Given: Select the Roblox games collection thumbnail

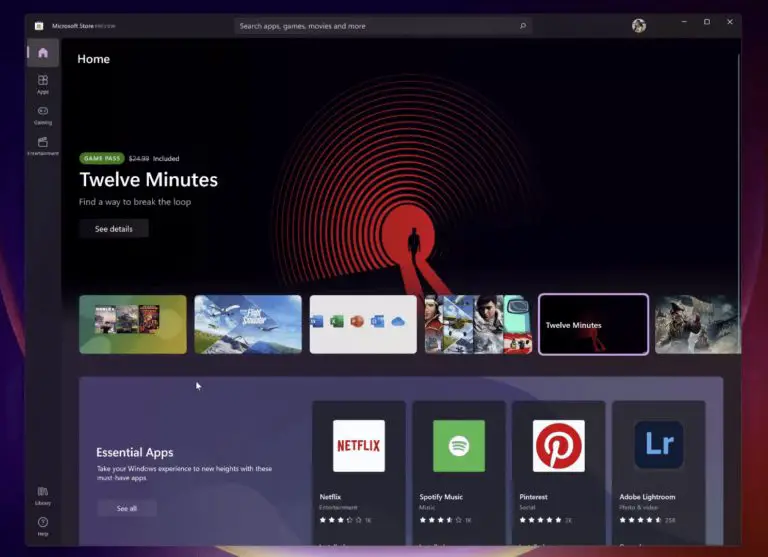Looking at the screenshot, I should click(x=133, y=324).
